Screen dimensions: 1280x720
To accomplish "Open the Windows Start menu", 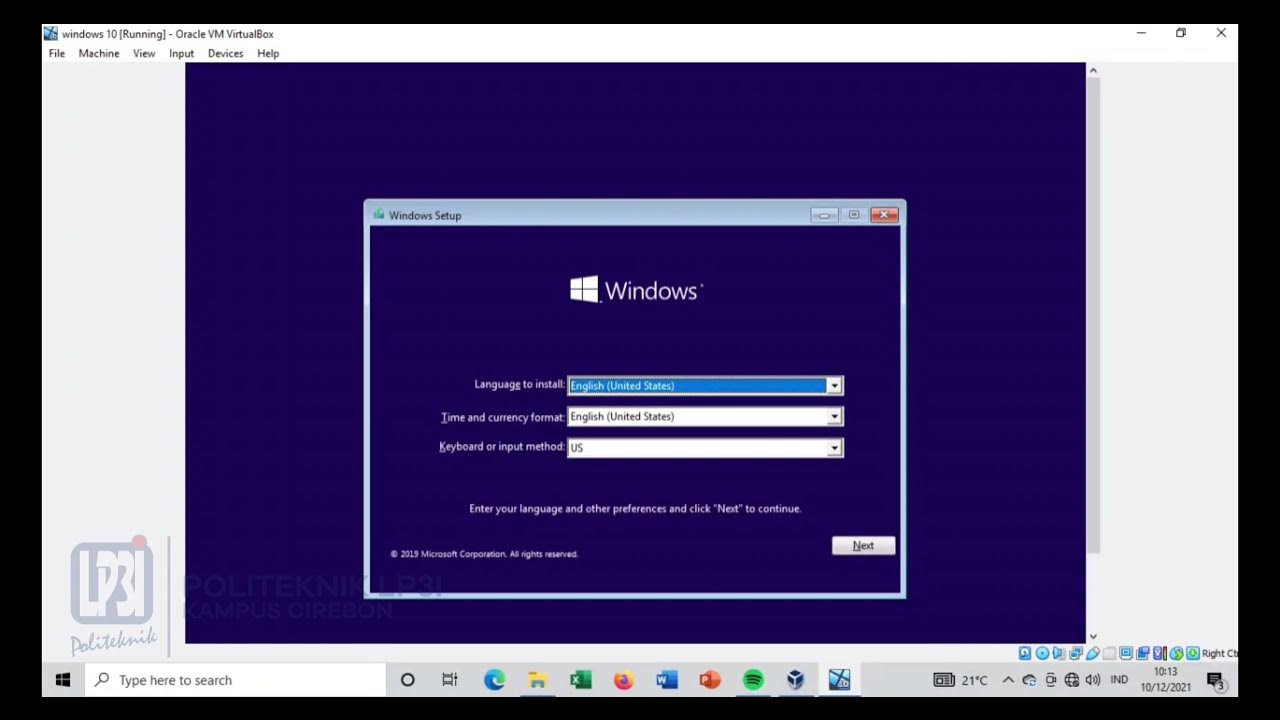I will [63, 680].
